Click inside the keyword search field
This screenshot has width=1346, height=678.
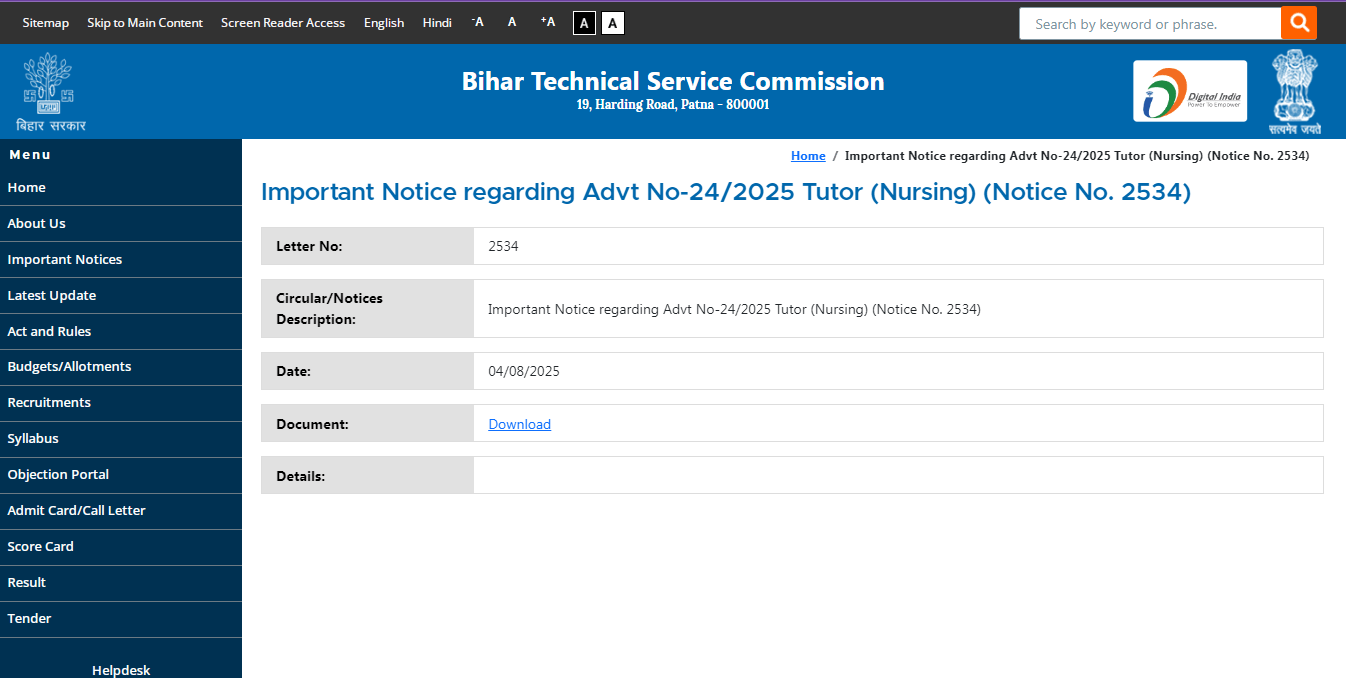pyautogui.click(x=1140, y=22)
